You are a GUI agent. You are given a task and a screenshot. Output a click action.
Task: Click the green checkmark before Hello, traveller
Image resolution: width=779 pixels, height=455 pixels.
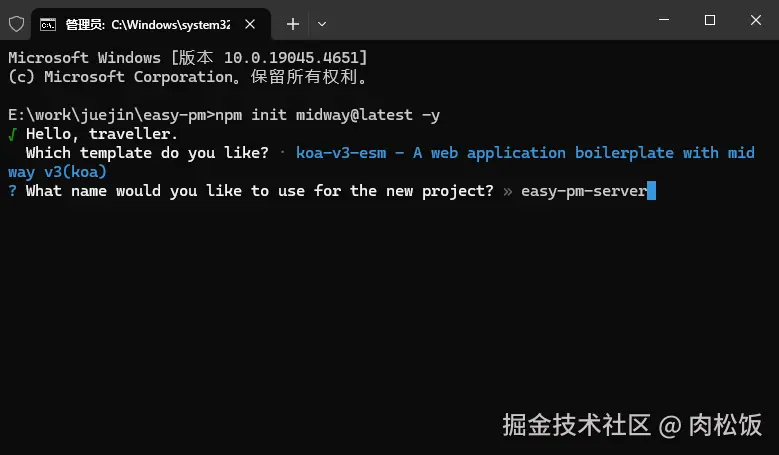point(12,134)
